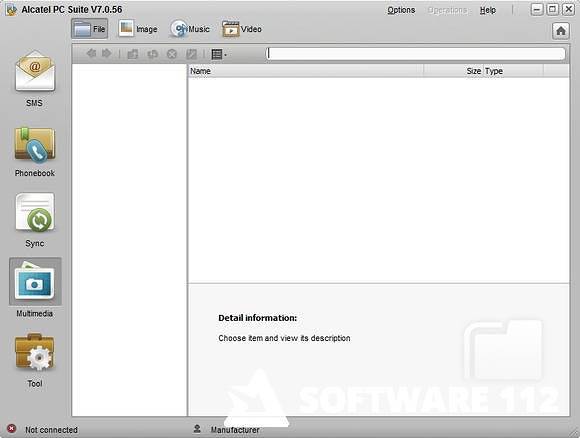
Task: Maximize the Alcatel PC Suite window
Action: 553,10
